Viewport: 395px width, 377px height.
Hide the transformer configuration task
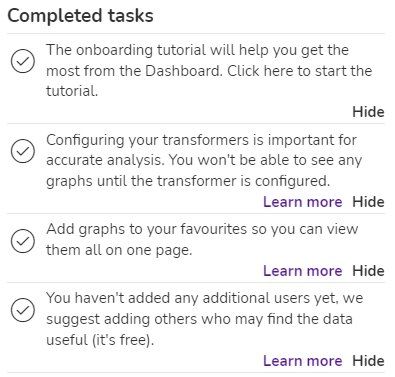pyautogui.click(x=368, y=202)
